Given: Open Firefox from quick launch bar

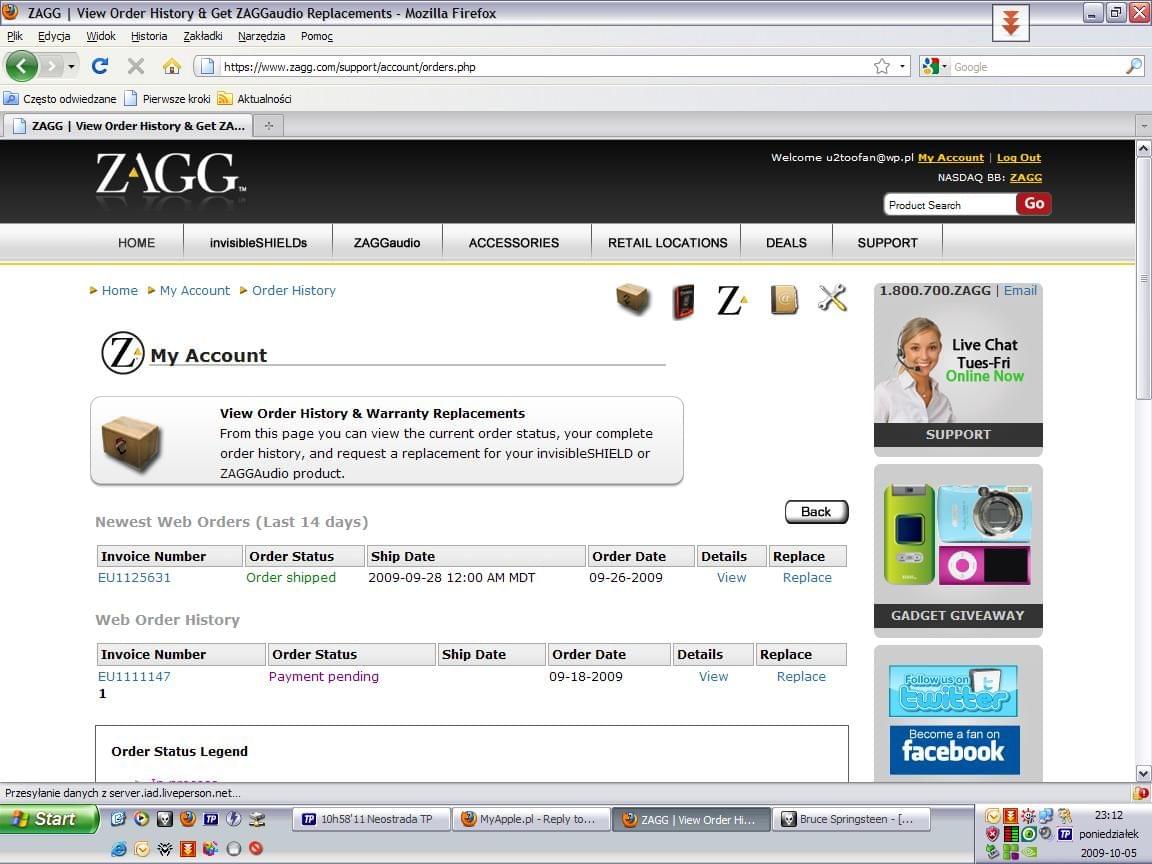Looking at the screenshot, I should (187, 818).
